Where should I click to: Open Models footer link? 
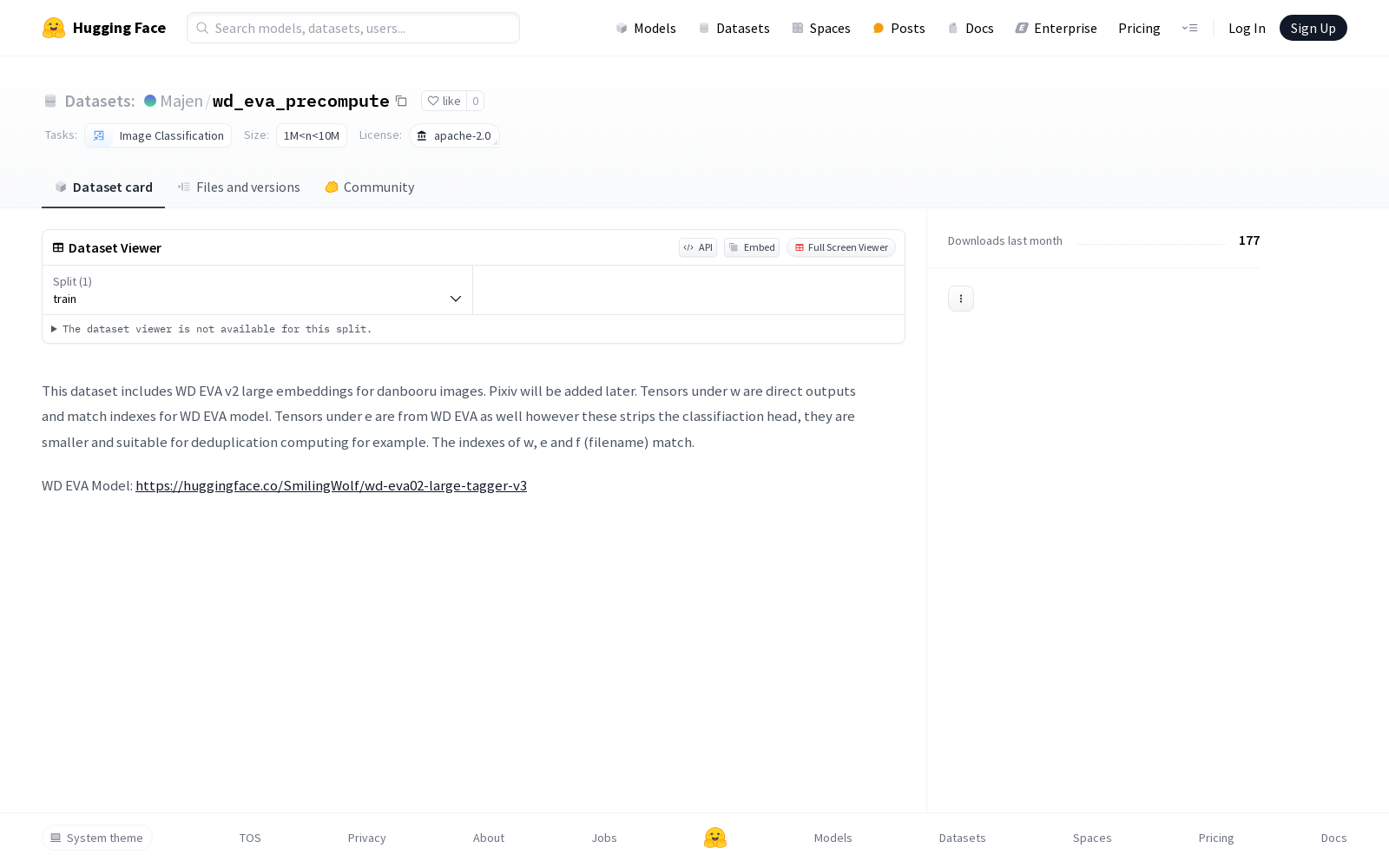point(833,838)
